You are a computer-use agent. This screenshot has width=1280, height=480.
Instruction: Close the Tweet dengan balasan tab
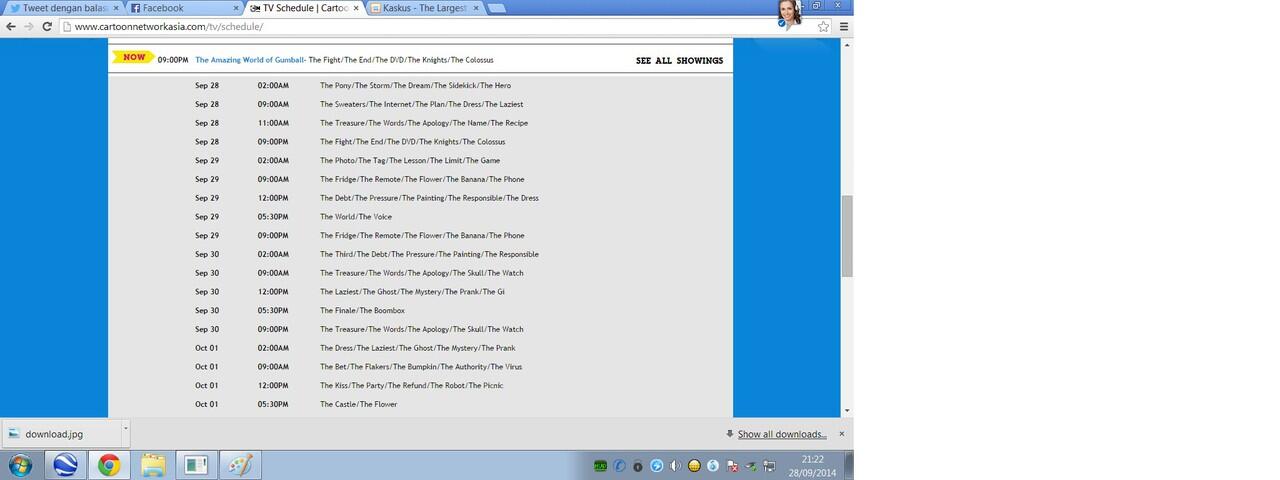pyautogui.click(x=116, y=8)
